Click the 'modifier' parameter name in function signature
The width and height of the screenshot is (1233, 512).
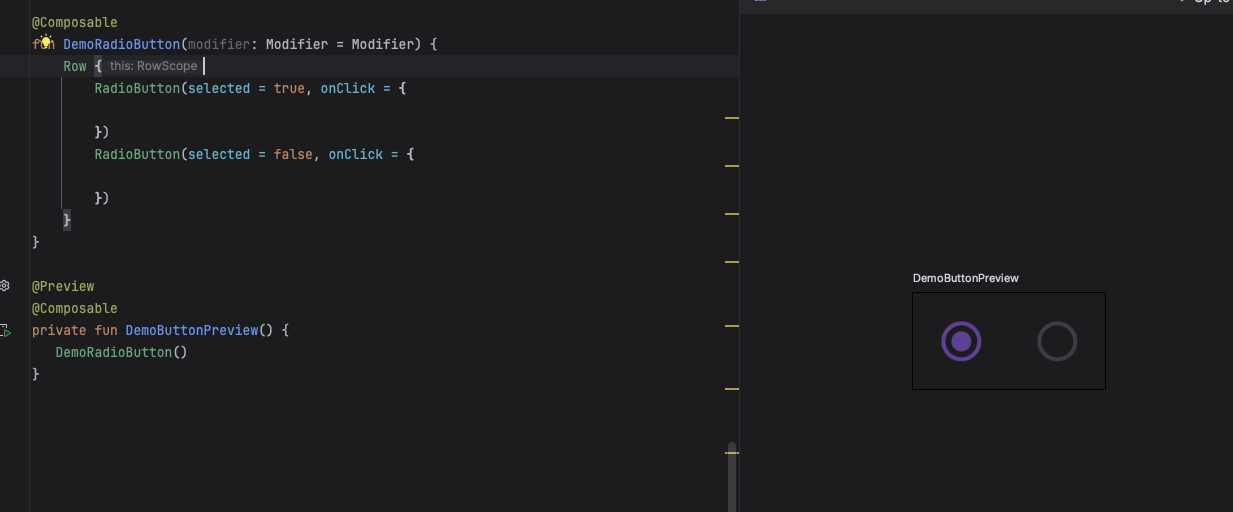coord(219,44)
